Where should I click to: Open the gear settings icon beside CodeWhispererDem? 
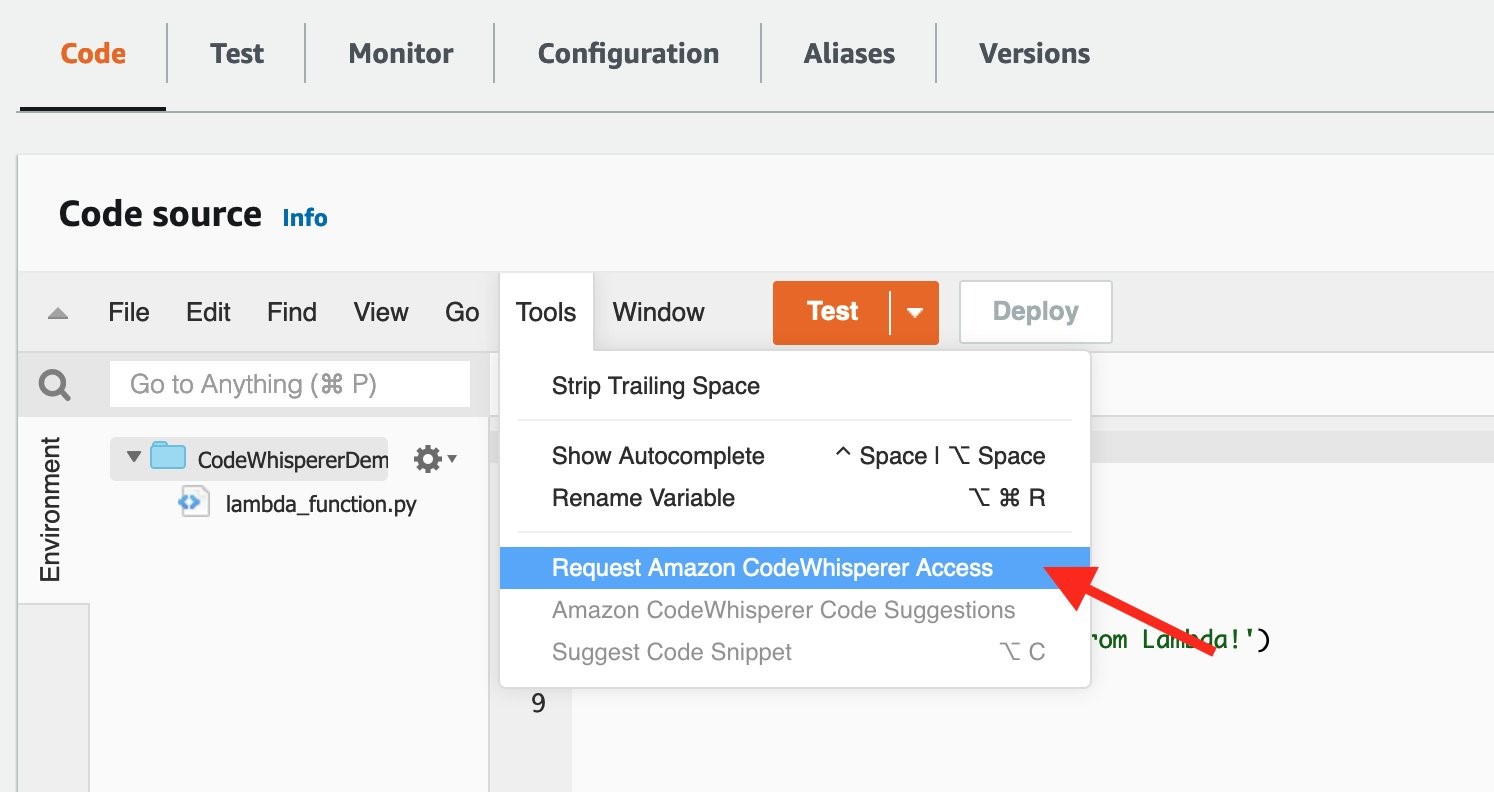click(428, 459)
